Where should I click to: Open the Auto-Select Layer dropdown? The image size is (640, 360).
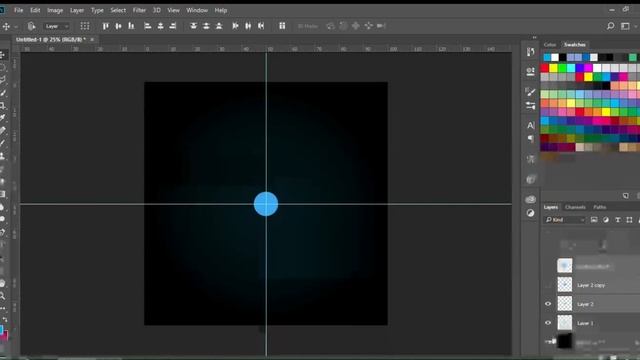tap(56, 26)
